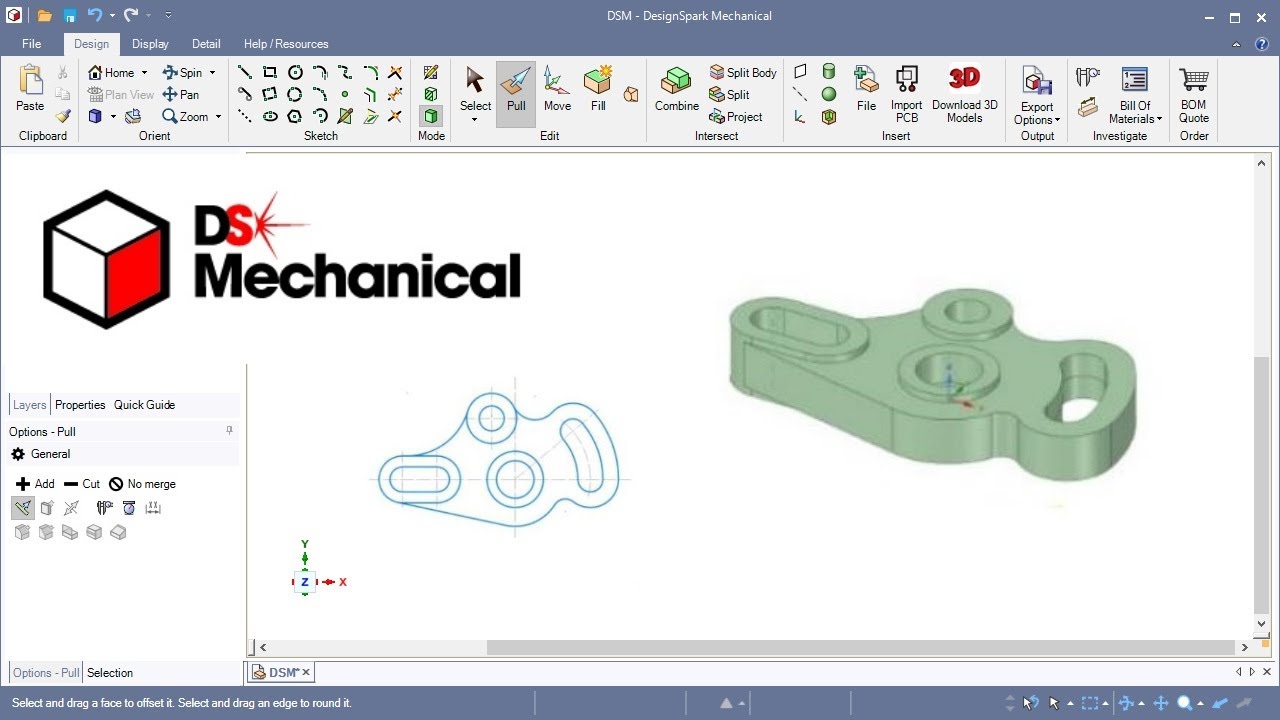The height and width of the screenshot is (720, 1280).
Task: Select the Pull tool
Action: coord(516,93)
